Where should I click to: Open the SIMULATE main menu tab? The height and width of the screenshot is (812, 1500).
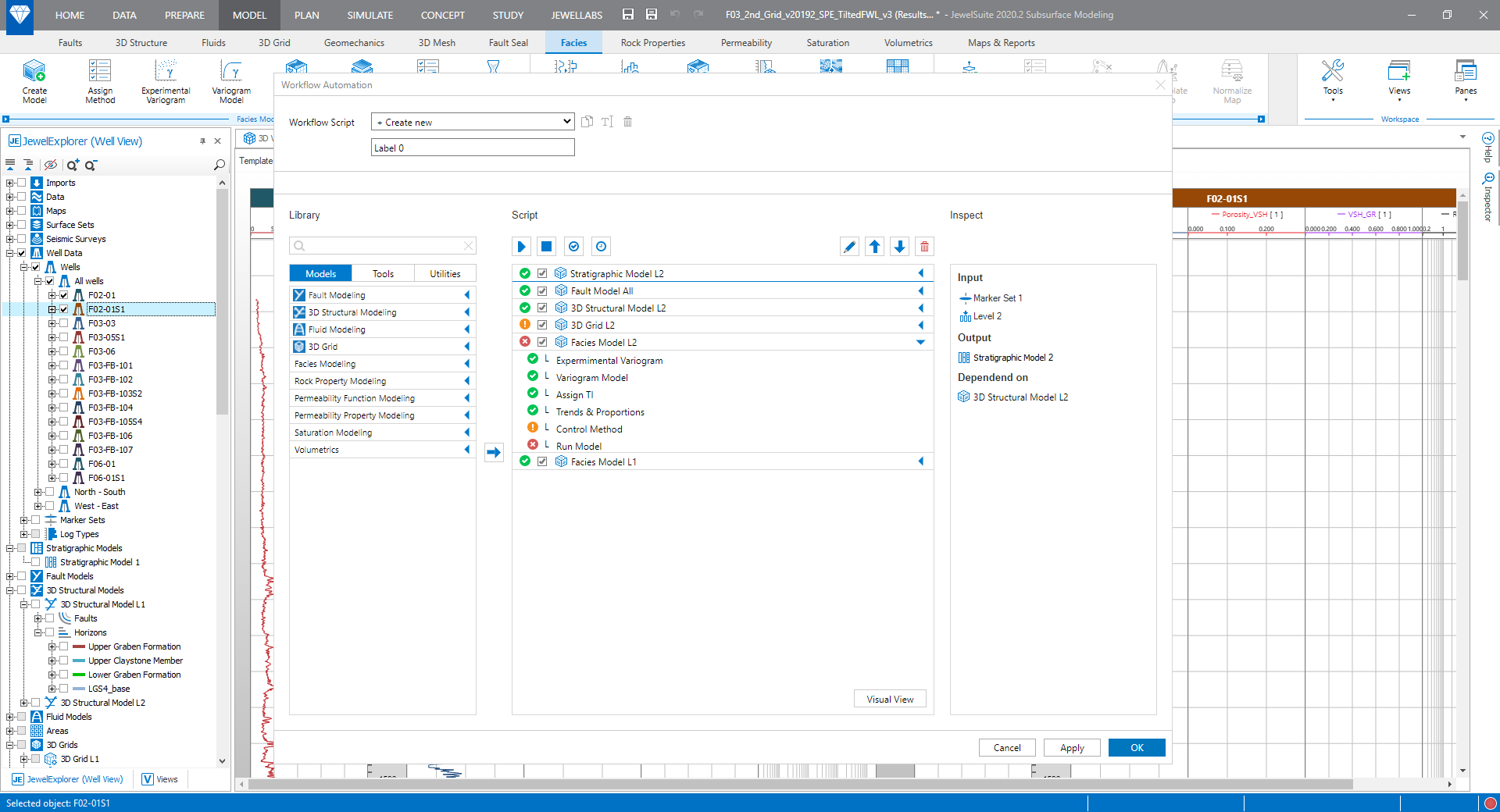pos(370,15)
